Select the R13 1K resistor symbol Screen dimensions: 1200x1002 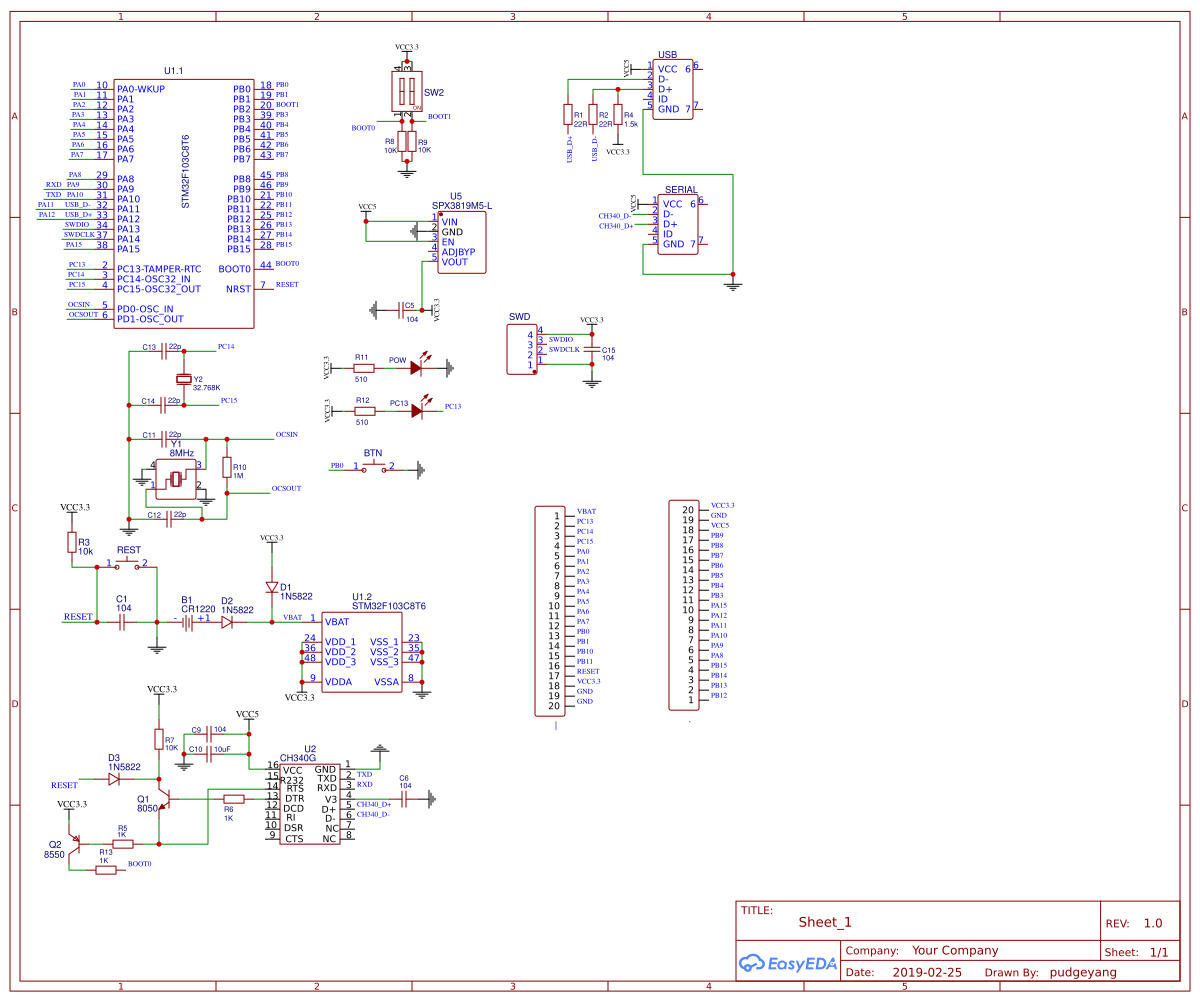[x=106, y=870]
